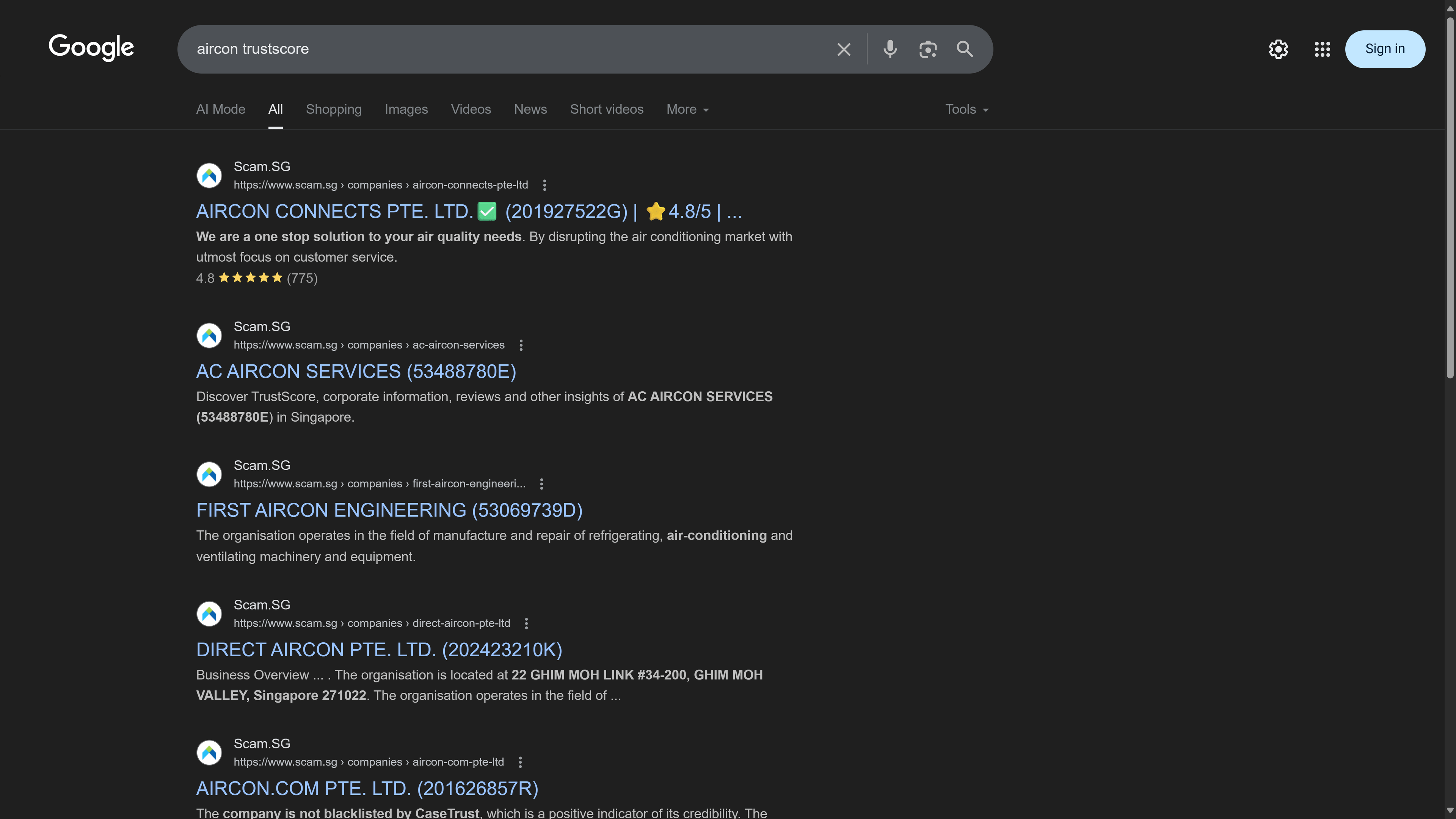Open more options for aircon-com-pte-ltd result
The image size is (1456, 819).
pyautogui.click(x=520, y=762)
